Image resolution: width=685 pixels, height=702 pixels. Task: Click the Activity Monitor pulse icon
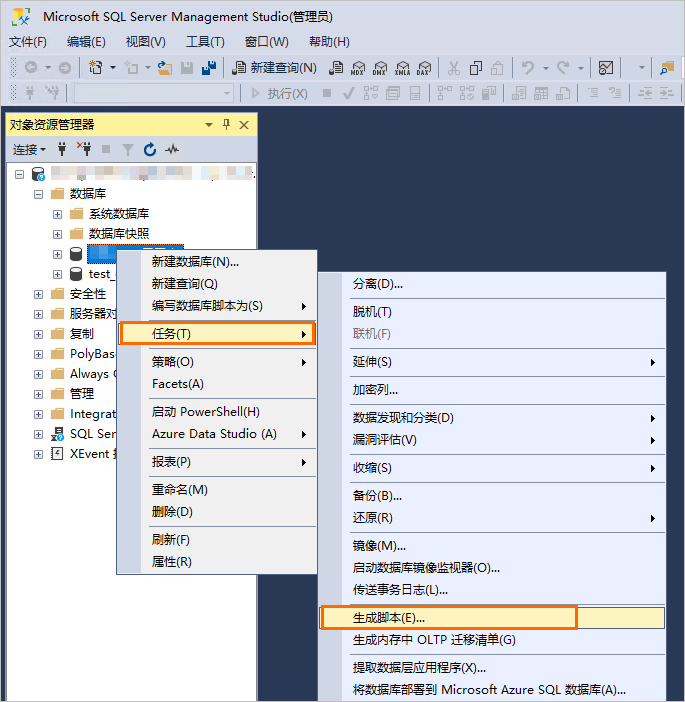pyautogui.click(x=172, y=150)
